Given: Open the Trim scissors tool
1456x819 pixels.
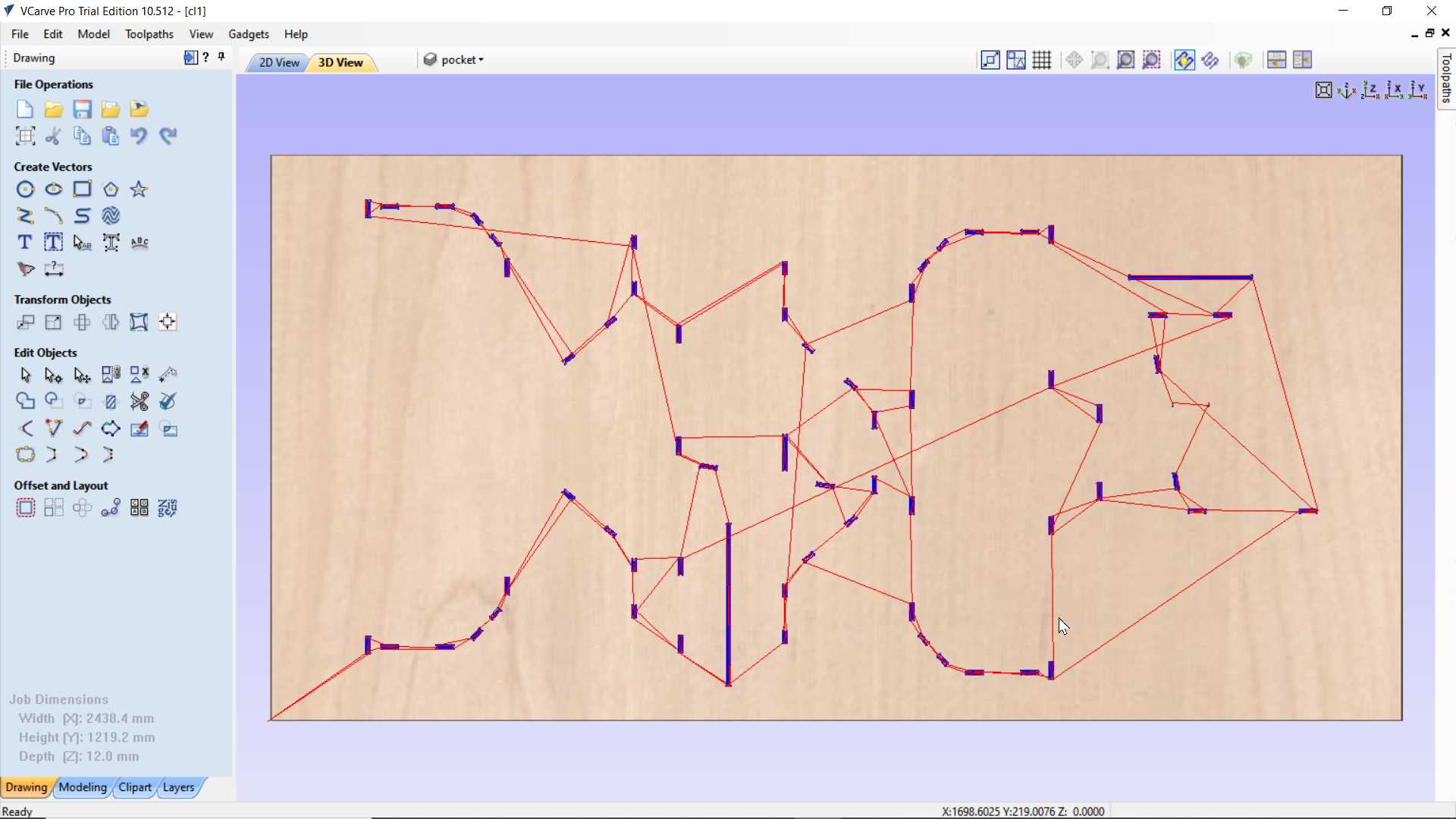Looking at the screenshot, I should tap(139, 402).
